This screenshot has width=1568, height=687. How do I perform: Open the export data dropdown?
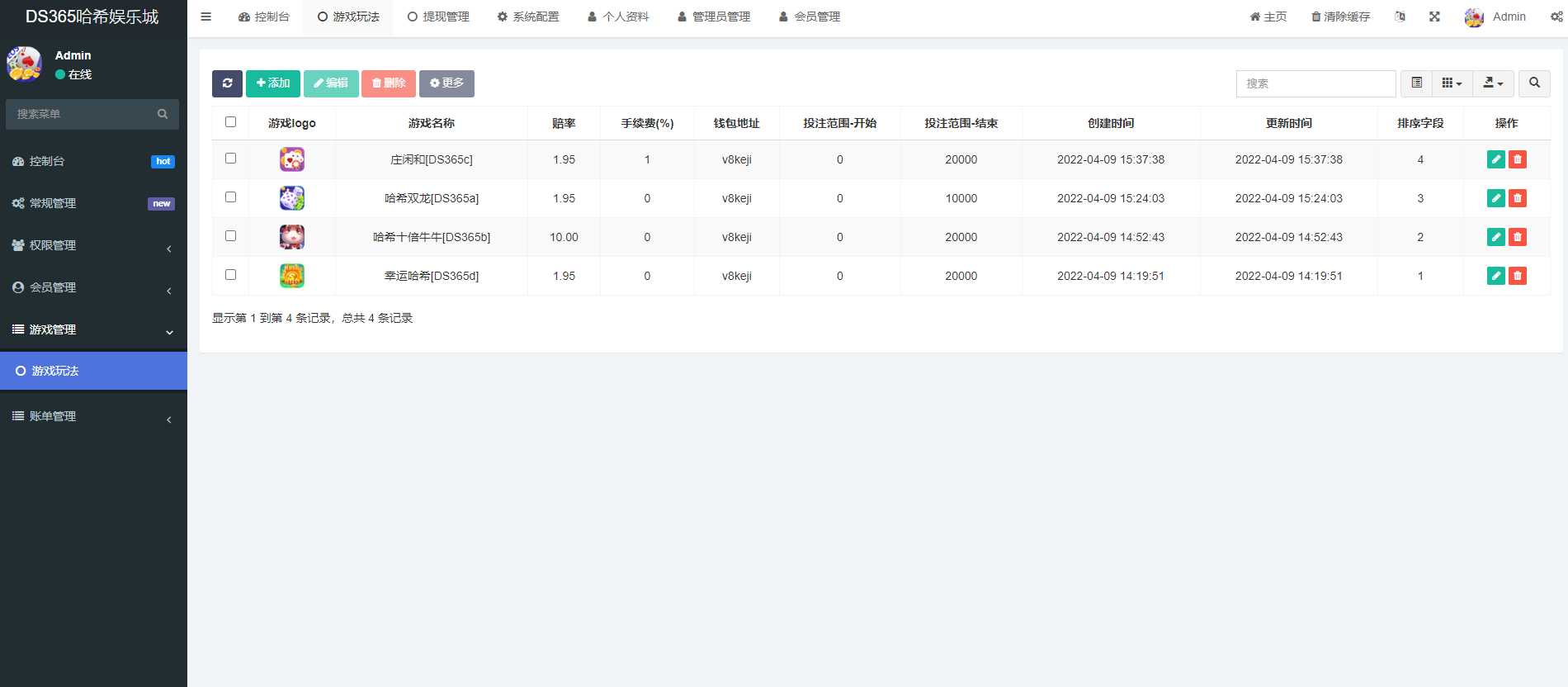[1493, 83]
